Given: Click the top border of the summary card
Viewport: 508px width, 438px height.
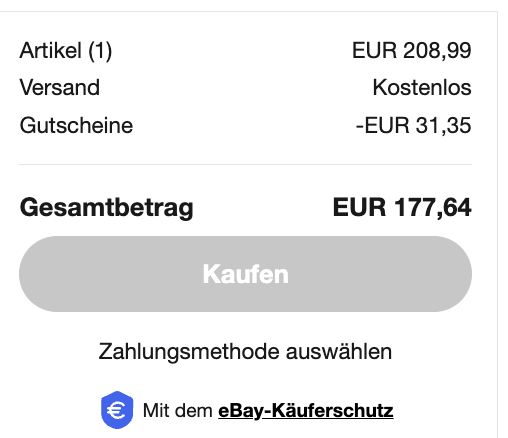Looking at the screenshot, I should pyautogui.click(x=249, y=12).
